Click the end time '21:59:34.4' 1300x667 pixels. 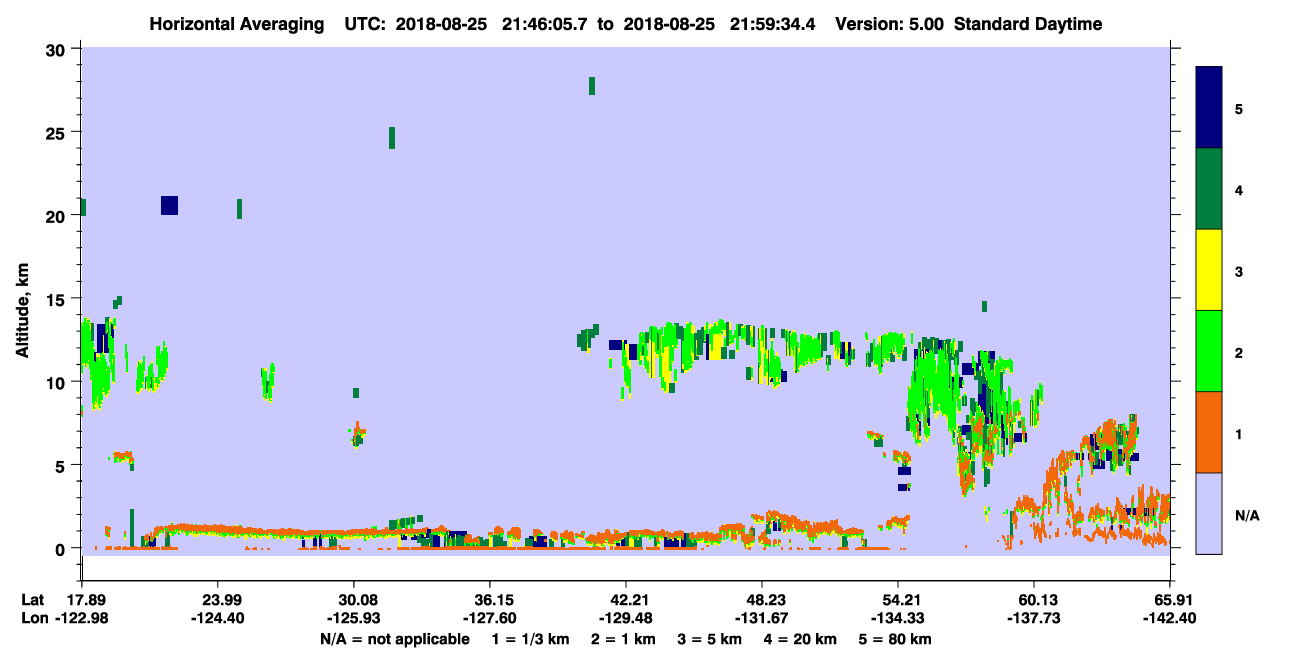click(x=775, y=24)
